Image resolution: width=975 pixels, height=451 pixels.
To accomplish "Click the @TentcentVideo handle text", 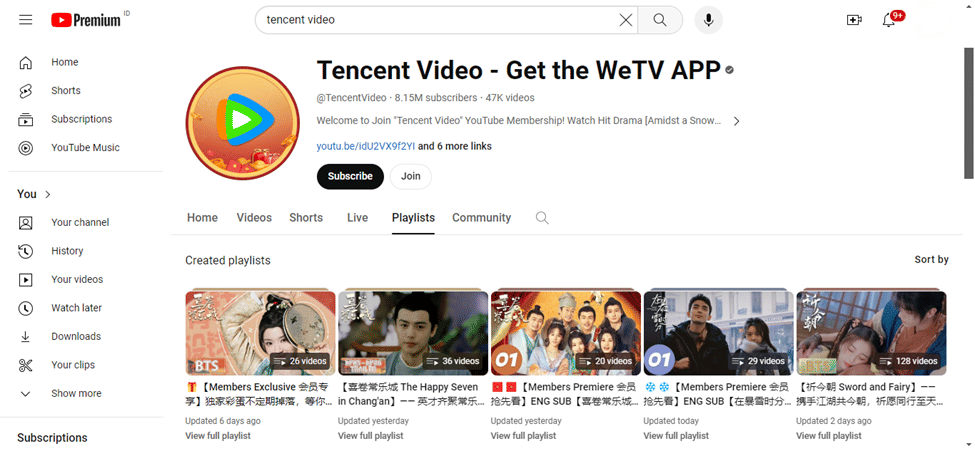I will click(351, 98).
